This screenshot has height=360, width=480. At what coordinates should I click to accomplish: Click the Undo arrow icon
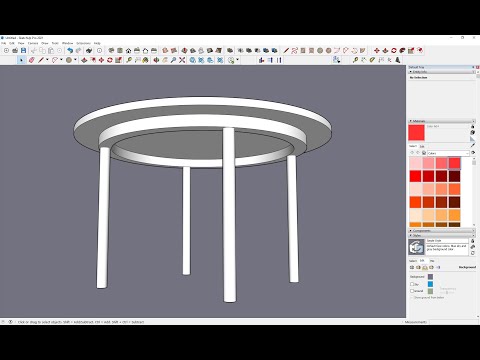(70, 51)
